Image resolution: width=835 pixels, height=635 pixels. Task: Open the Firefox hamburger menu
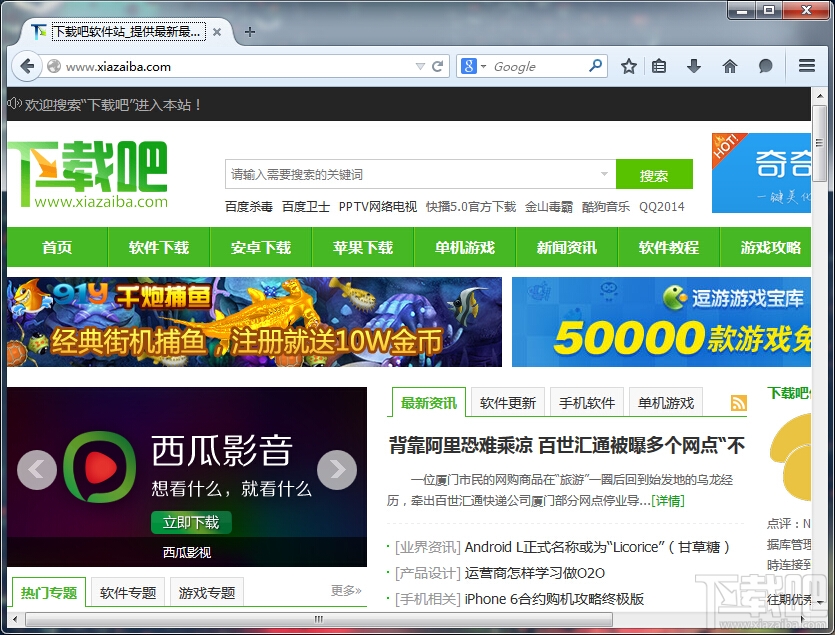click(805, 66)
